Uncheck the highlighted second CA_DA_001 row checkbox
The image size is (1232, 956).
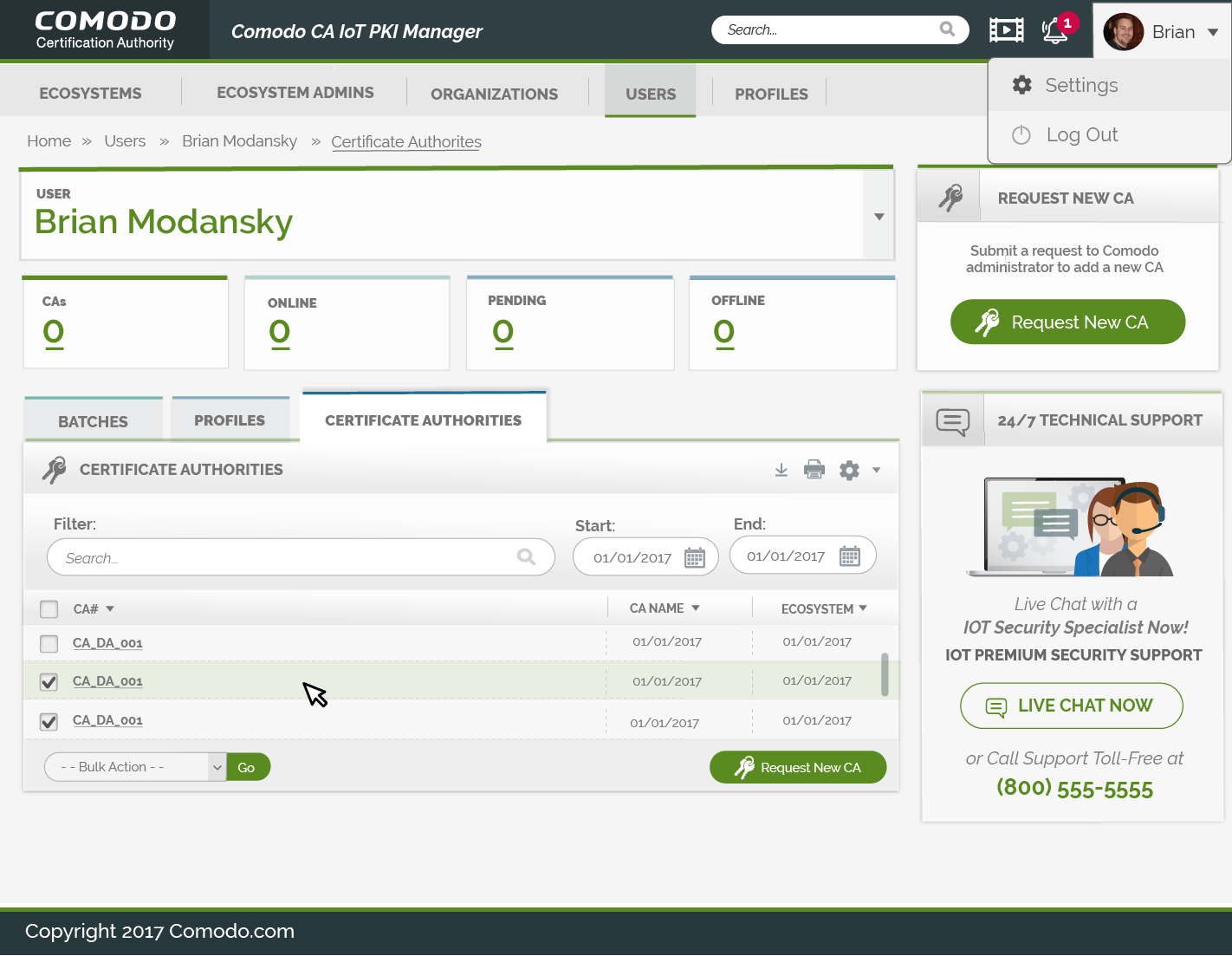tap(49, 682)
